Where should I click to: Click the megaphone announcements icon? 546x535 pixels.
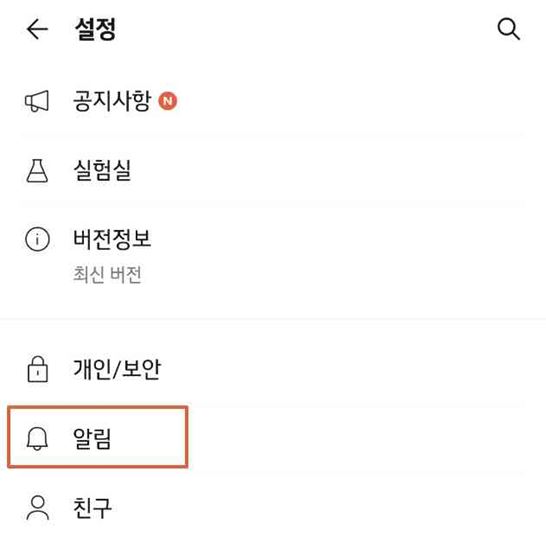[x=37, y=101]
